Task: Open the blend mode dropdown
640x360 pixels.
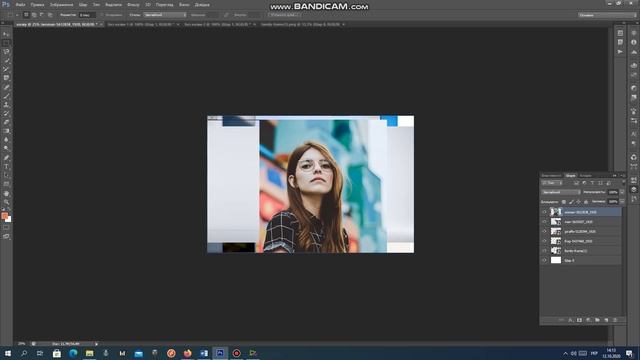Action: 561,192
